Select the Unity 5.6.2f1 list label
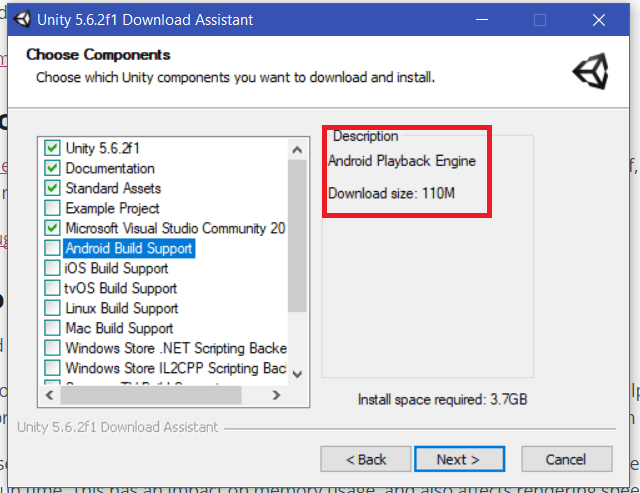This screenshot has height=493, width=640. click(x=102, y=148)
